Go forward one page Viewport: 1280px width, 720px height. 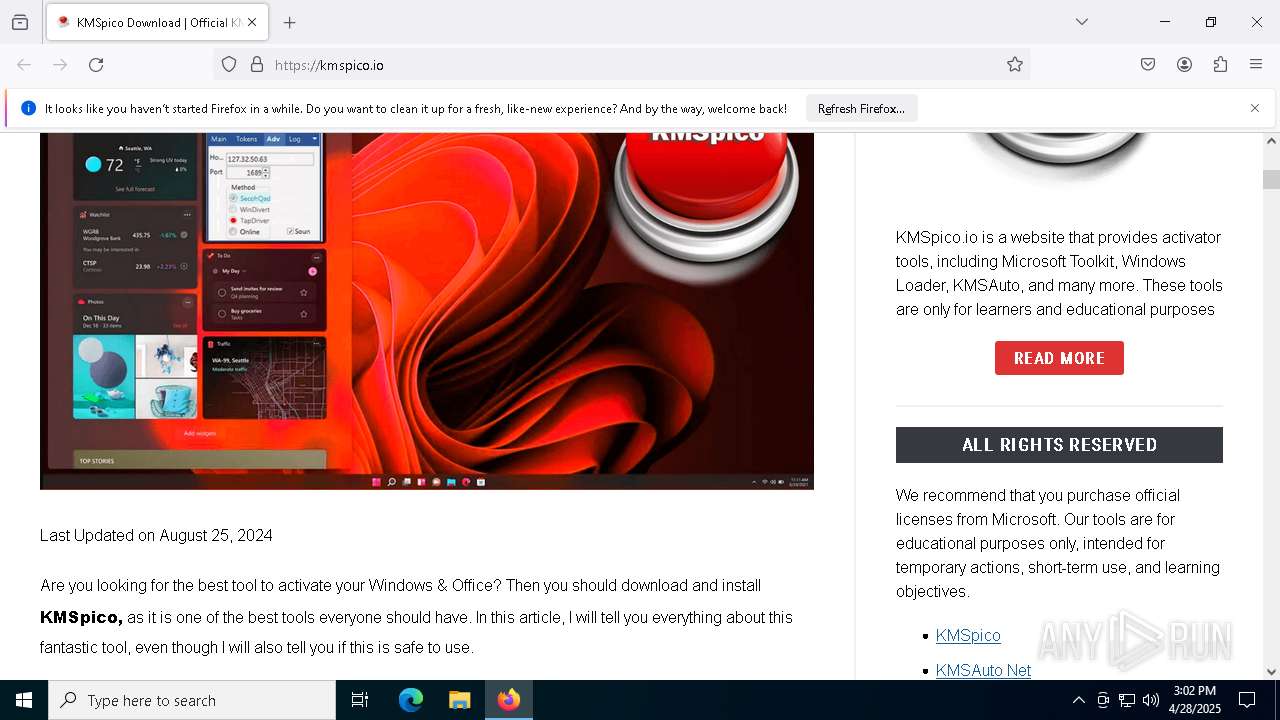60,65
